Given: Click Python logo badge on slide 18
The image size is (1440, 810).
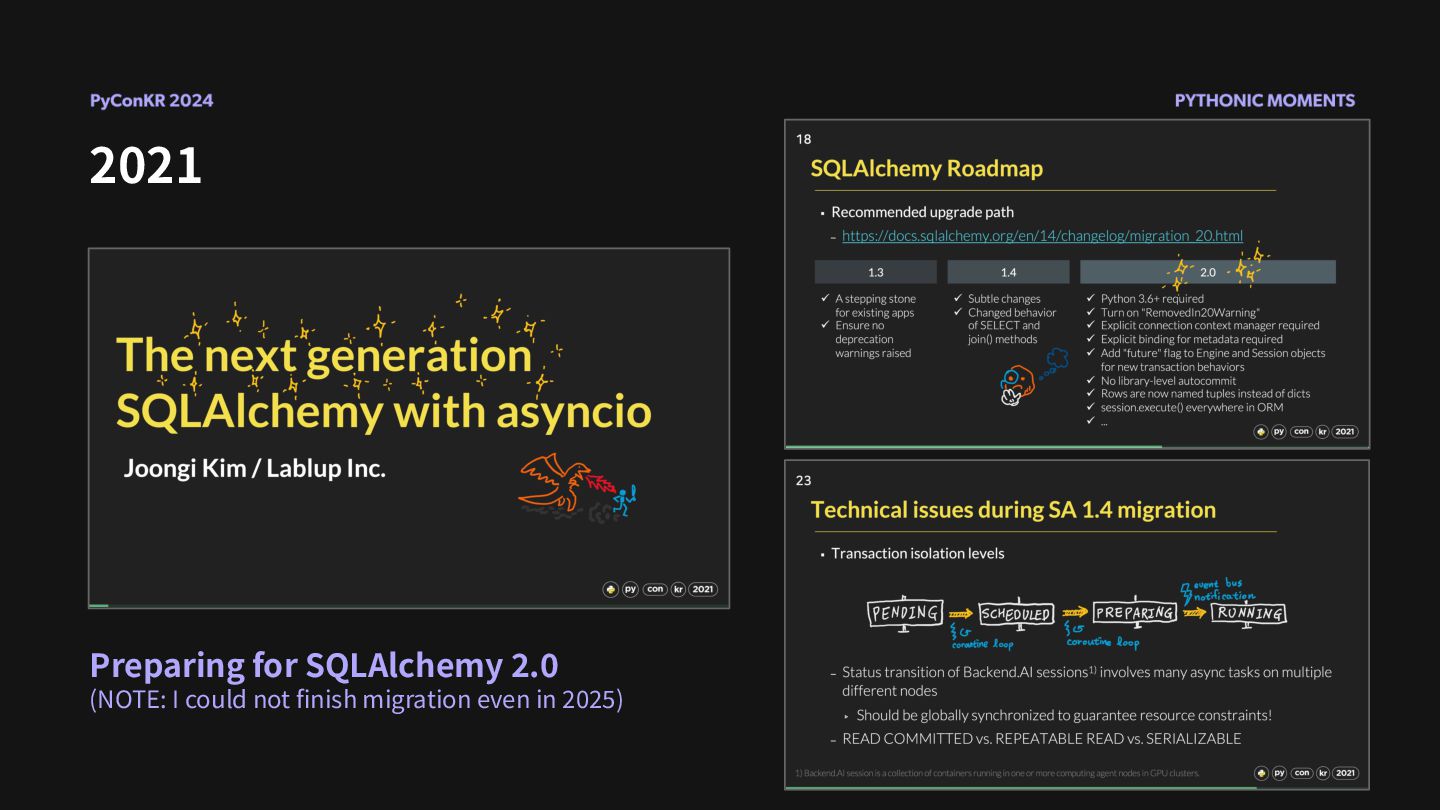Looking at the screenshot, I should point(1261,432).
